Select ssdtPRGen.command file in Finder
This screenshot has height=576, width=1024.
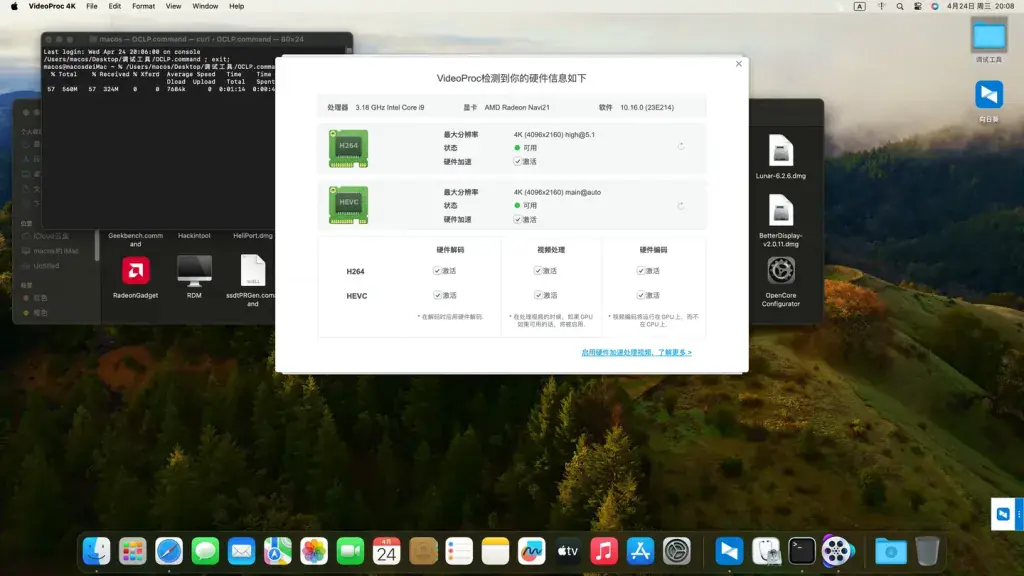click(x=253, y=270)
